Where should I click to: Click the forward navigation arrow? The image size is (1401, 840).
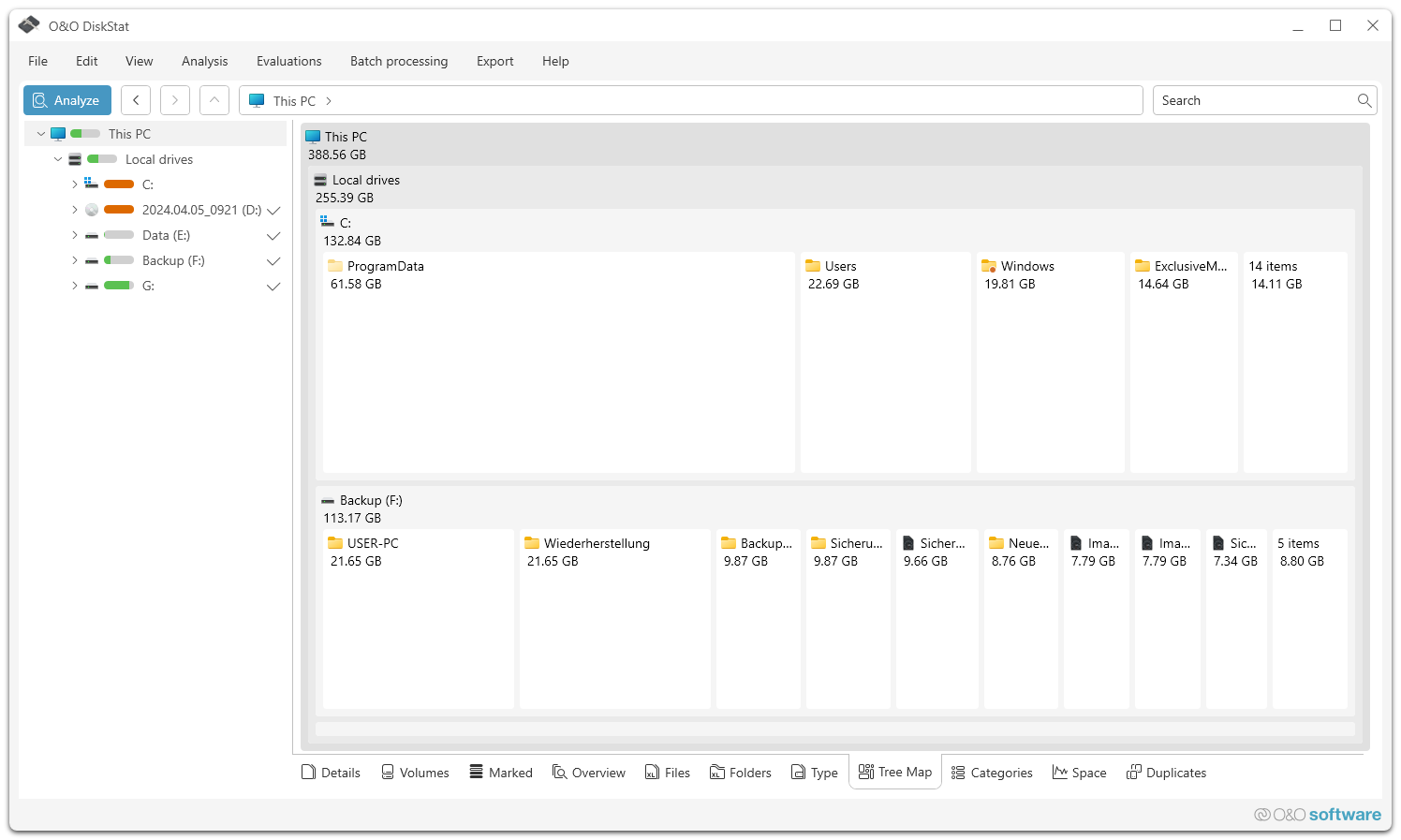(175, 100)
